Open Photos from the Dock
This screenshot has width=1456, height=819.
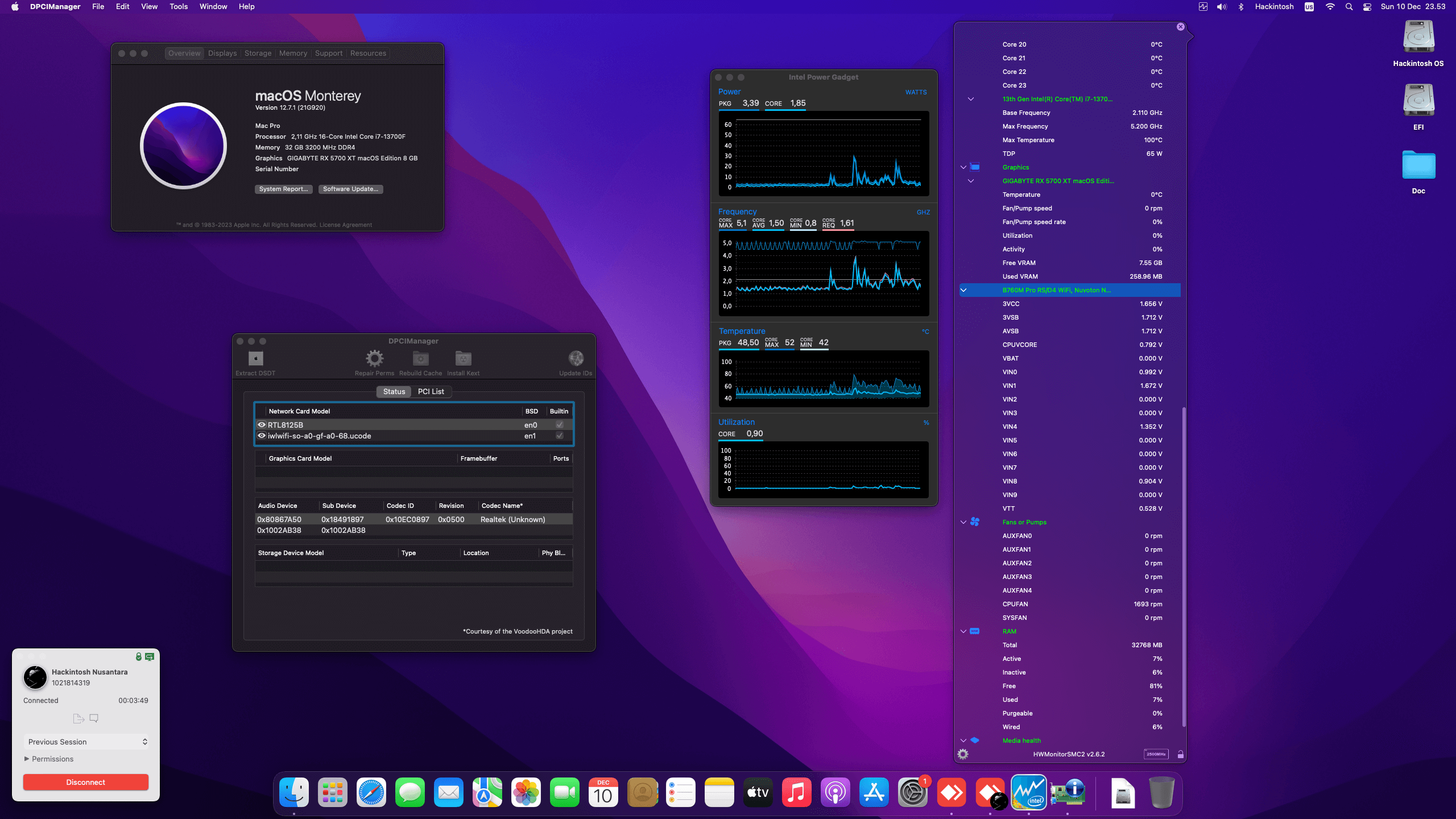pyautogui.click(x=526, y=792)
